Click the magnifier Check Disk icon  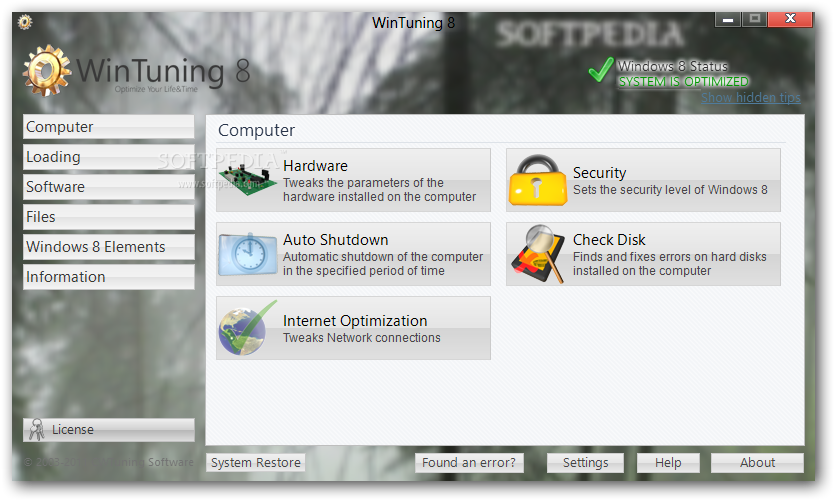(x=538, y=254)
